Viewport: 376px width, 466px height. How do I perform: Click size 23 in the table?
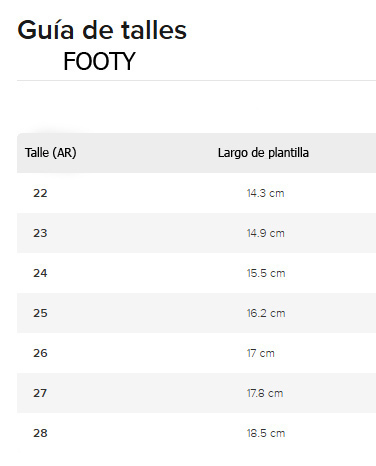[40, 233]
